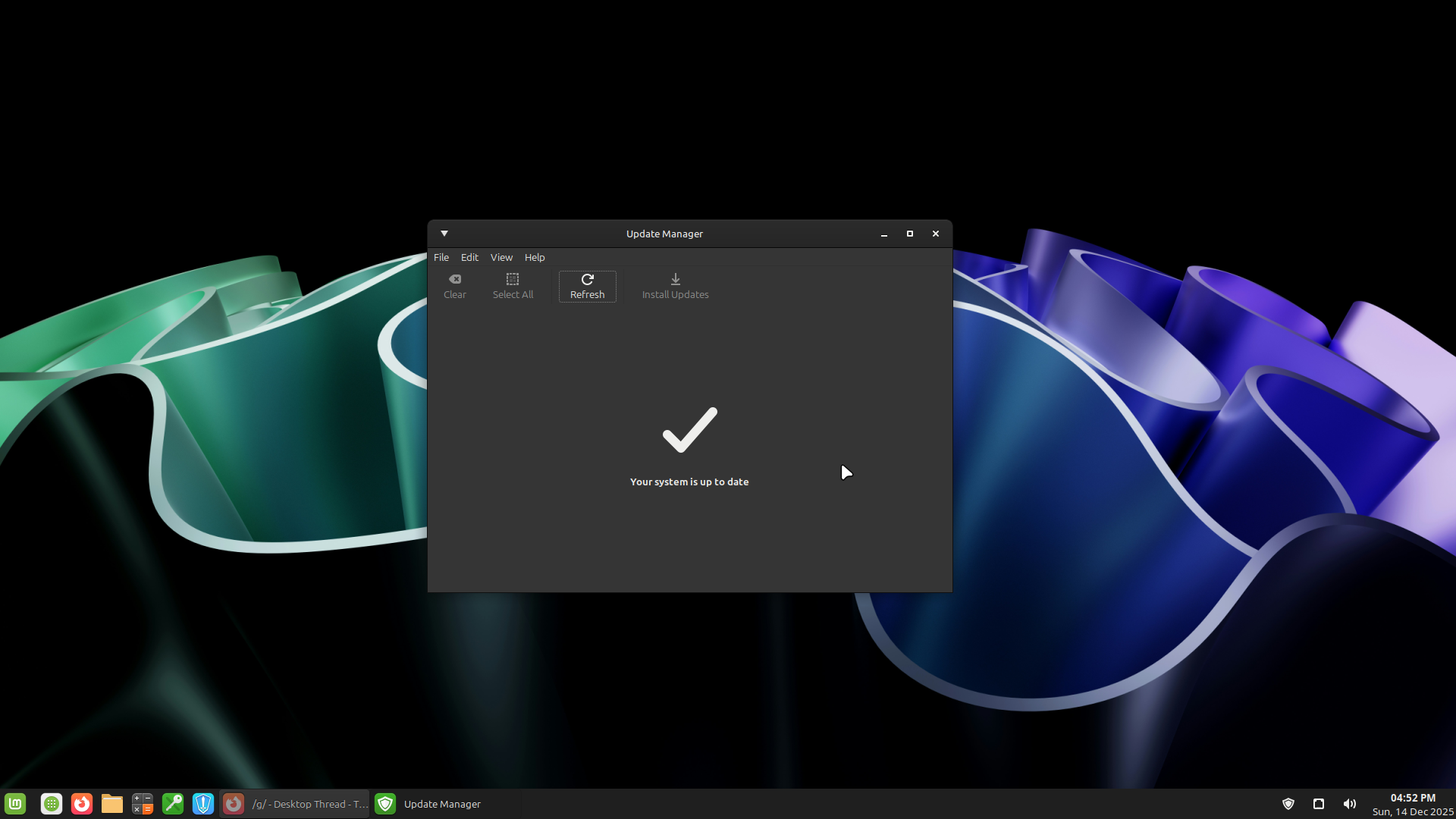Image resolution: width=1456 pixels, height=819 pixels.
Task: Launch the calculator from the panel
Action: tap(143, 804)
